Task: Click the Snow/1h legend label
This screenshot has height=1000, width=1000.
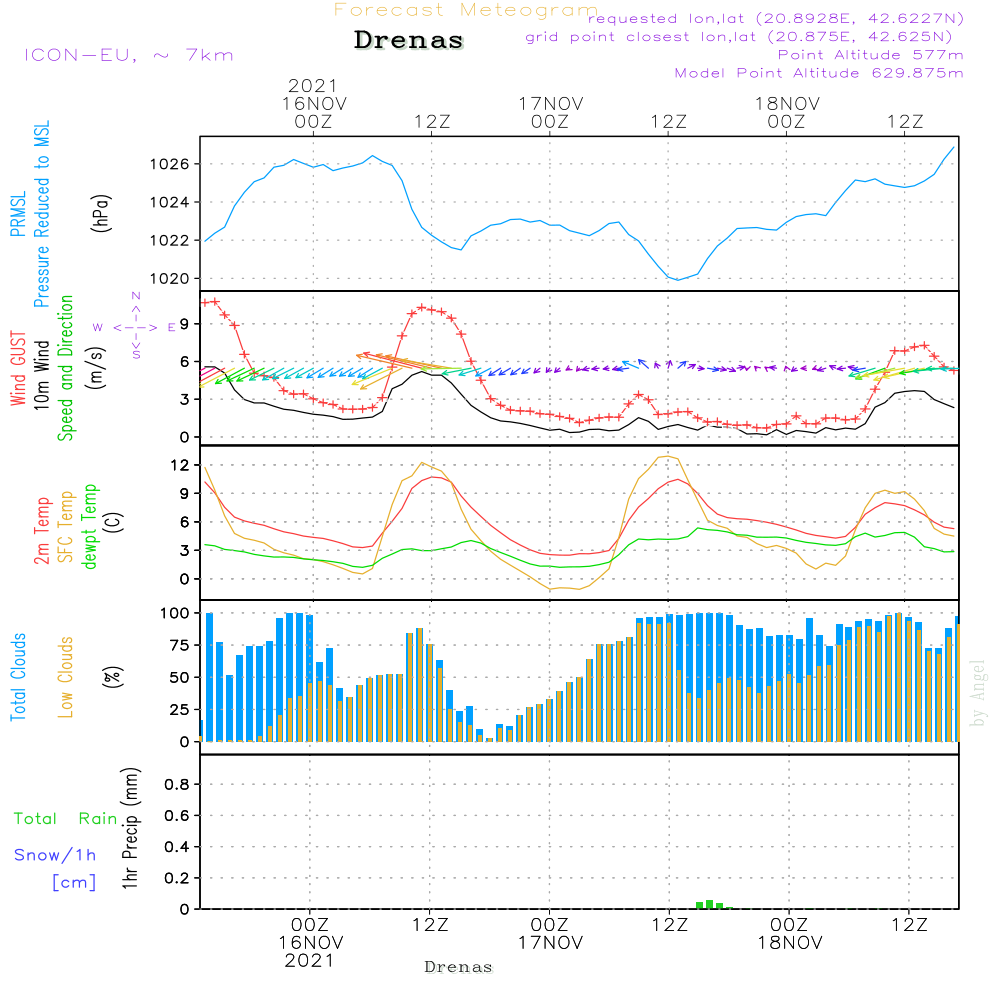Action: coord(55,856)
